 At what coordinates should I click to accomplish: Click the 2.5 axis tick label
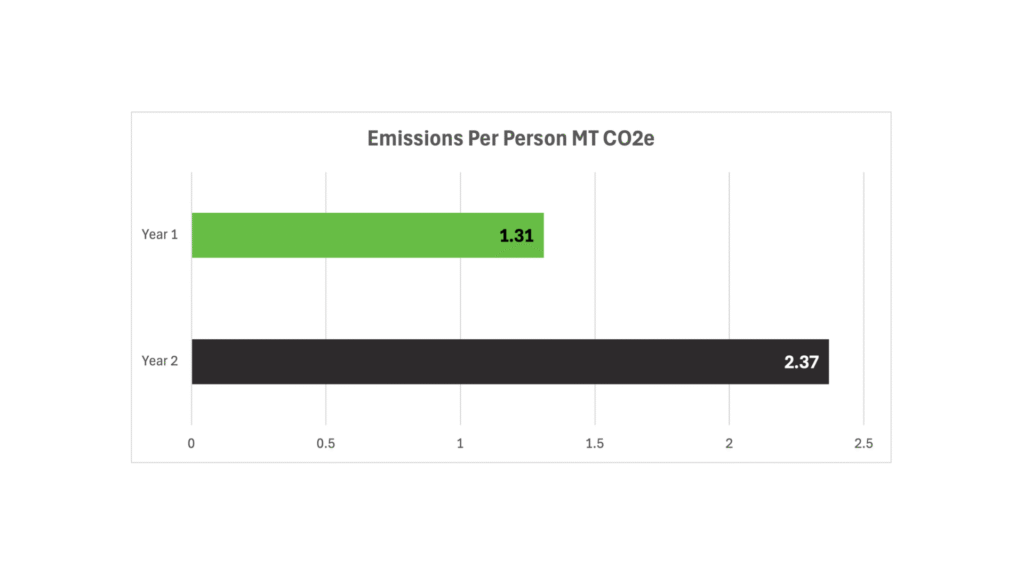coord(863,443)
